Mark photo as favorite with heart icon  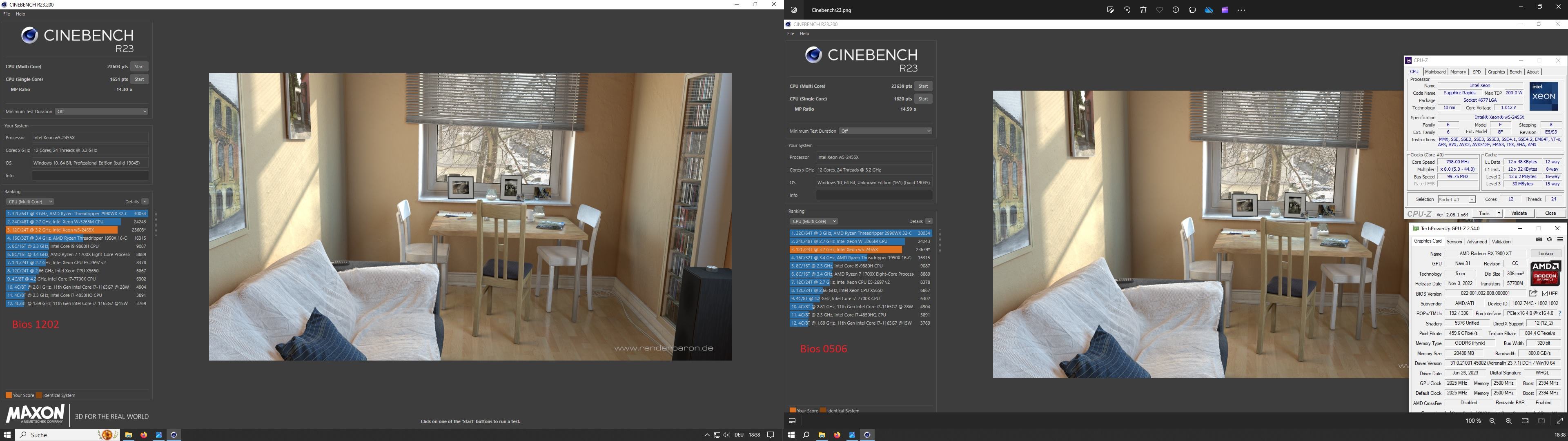[1160, 10]
